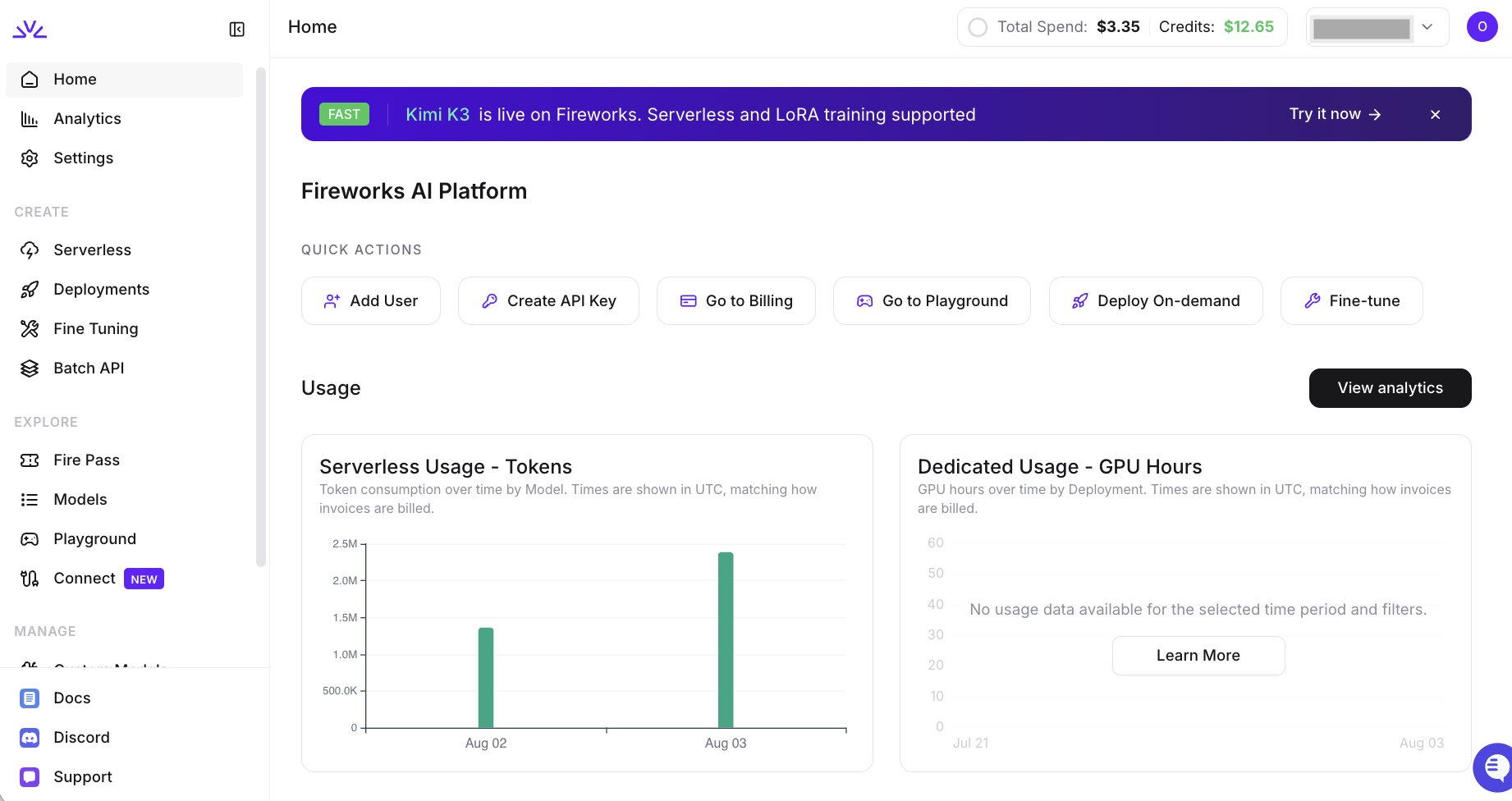Click the Serverless Usage - Tokens heading
1512x801 pixels.
(446, 467)
